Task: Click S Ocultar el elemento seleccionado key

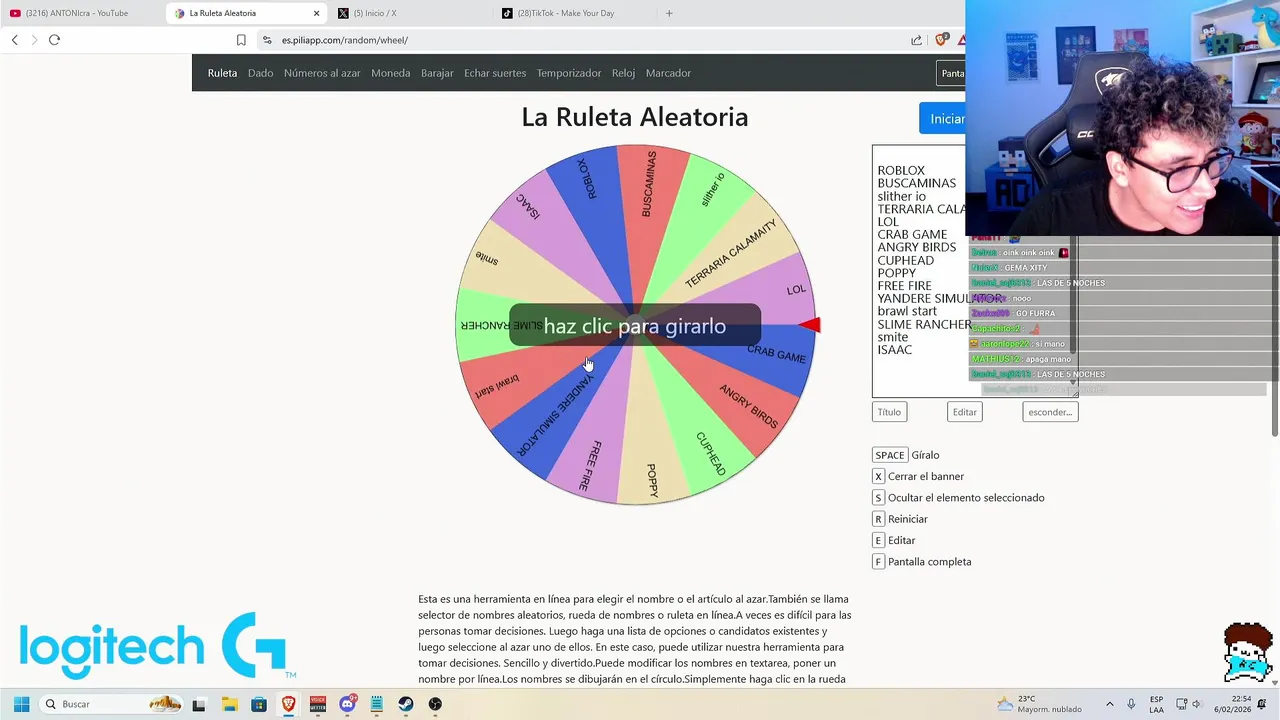Action: (x=878, y=497)
